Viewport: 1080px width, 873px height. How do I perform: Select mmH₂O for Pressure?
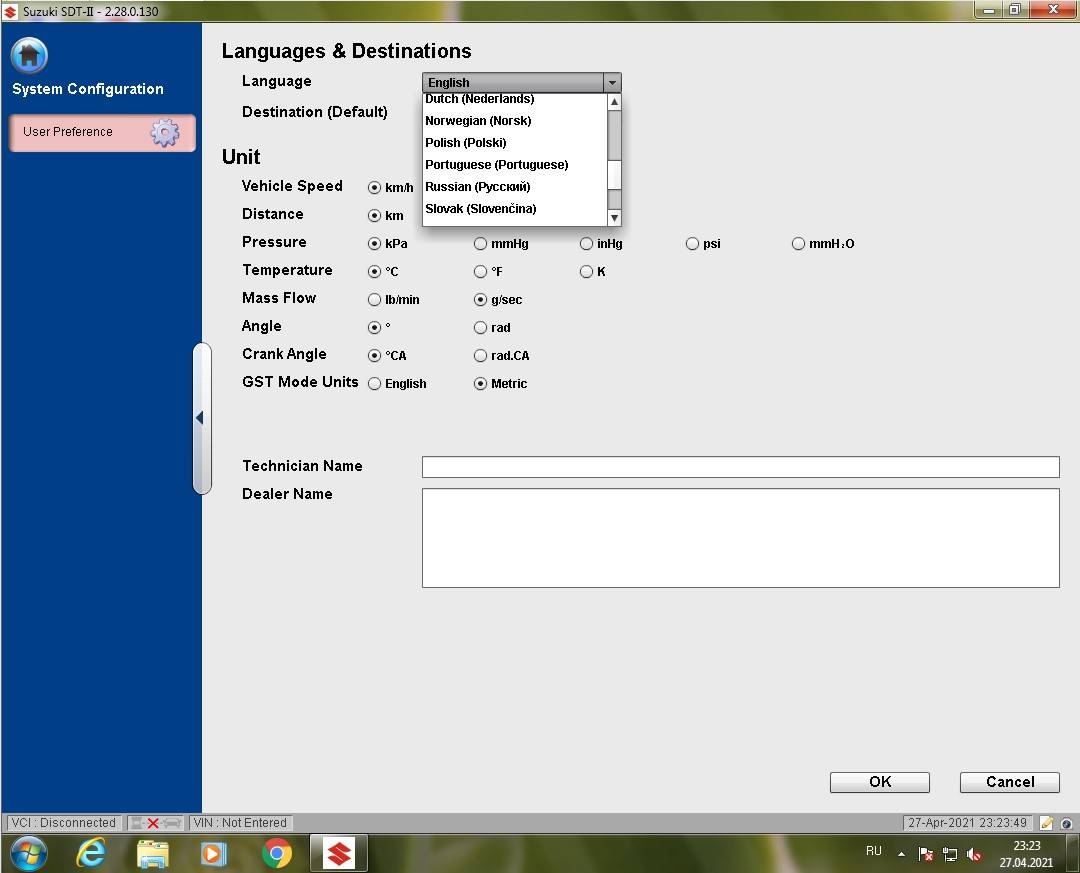pyautogui.click(x=798, y=244)
